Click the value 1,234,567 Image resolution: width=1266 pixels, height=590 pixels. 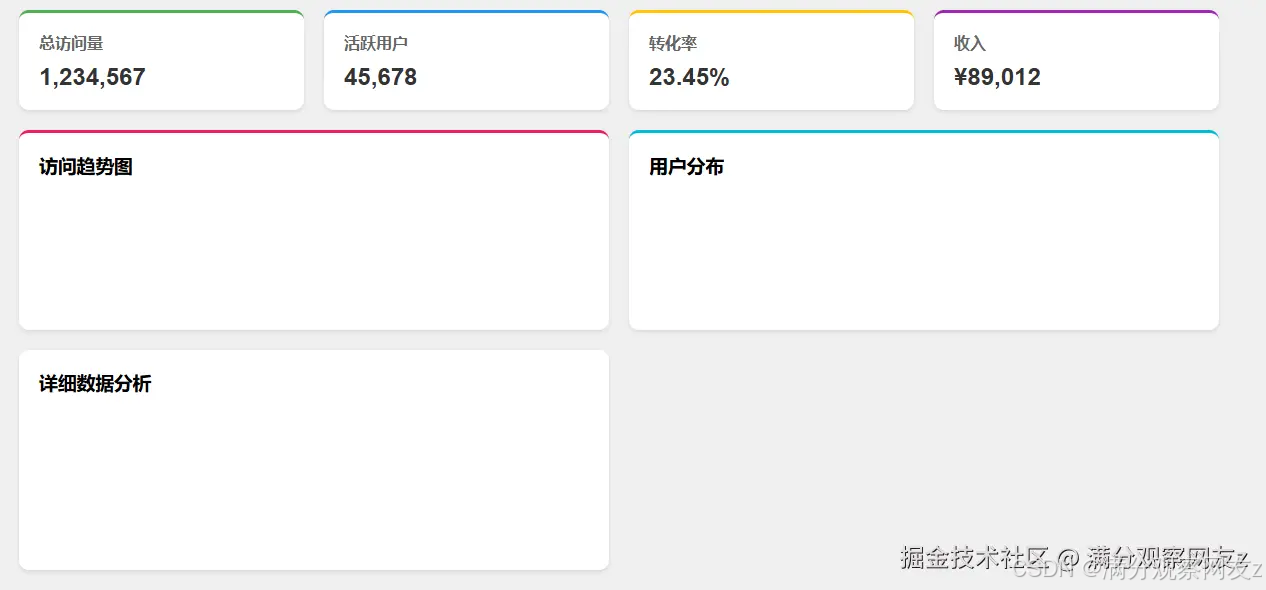tap(92, 77)
